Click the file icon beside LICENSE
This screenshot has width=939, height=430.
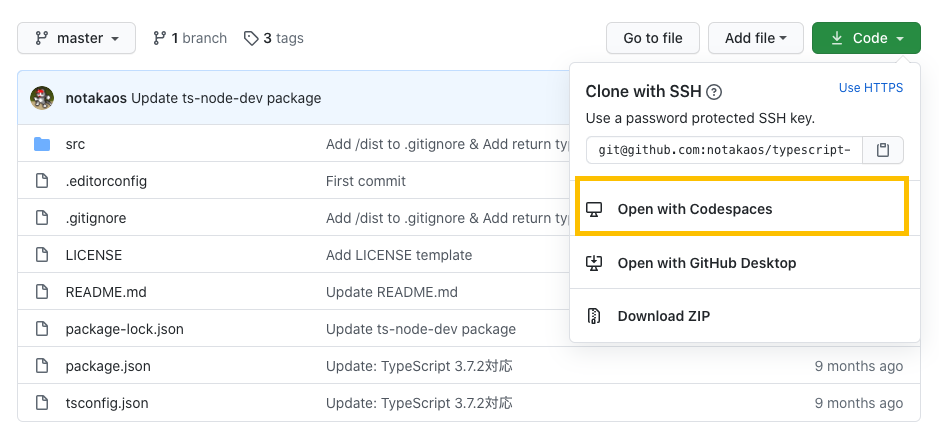pos(42,255)
